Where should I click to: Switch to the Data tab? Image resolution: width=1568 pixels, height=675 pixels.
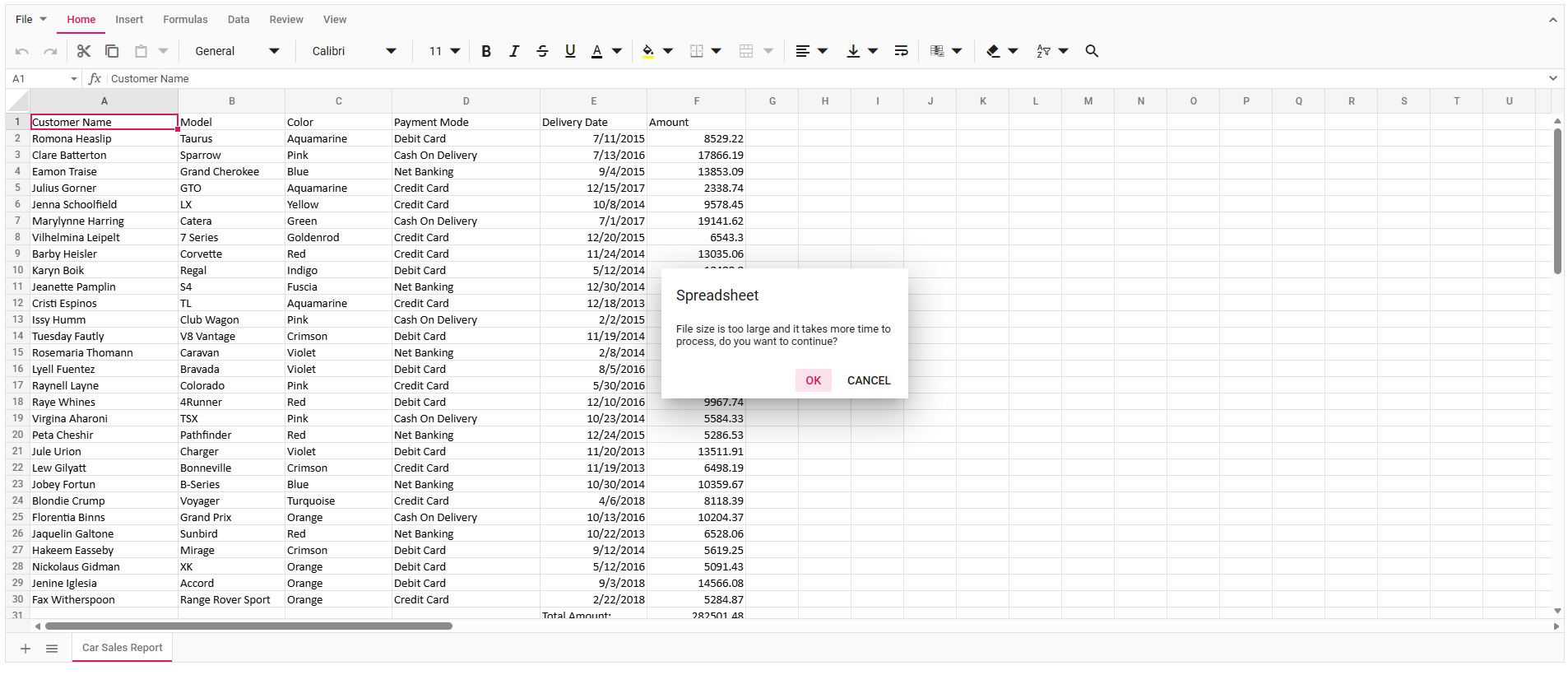coord(239,19)
